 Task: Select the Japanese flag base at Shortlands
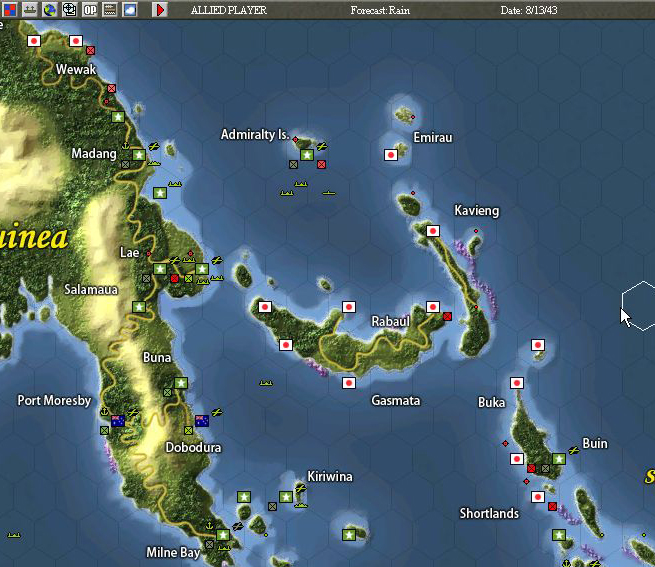538,497
